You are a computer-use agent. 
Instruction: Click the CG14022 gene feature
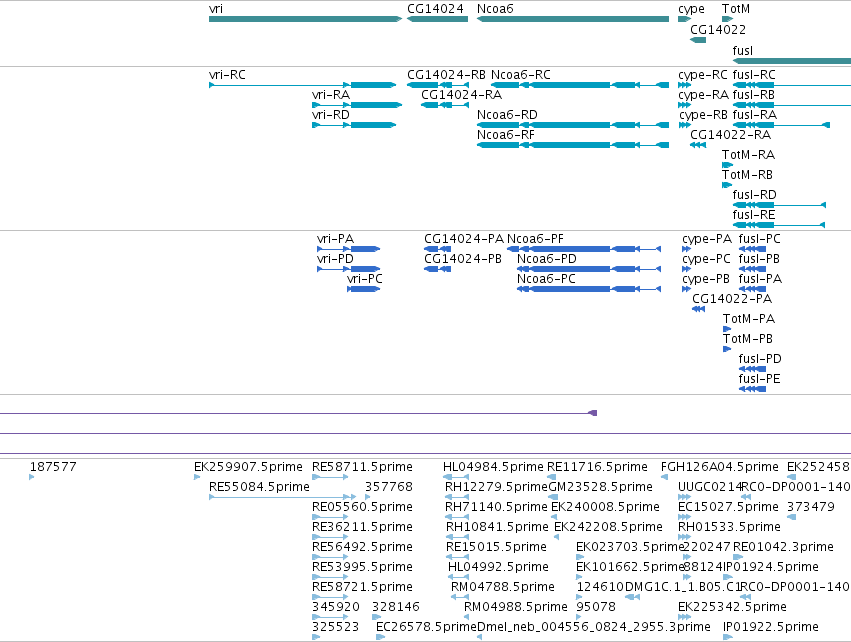pos(698,40)
